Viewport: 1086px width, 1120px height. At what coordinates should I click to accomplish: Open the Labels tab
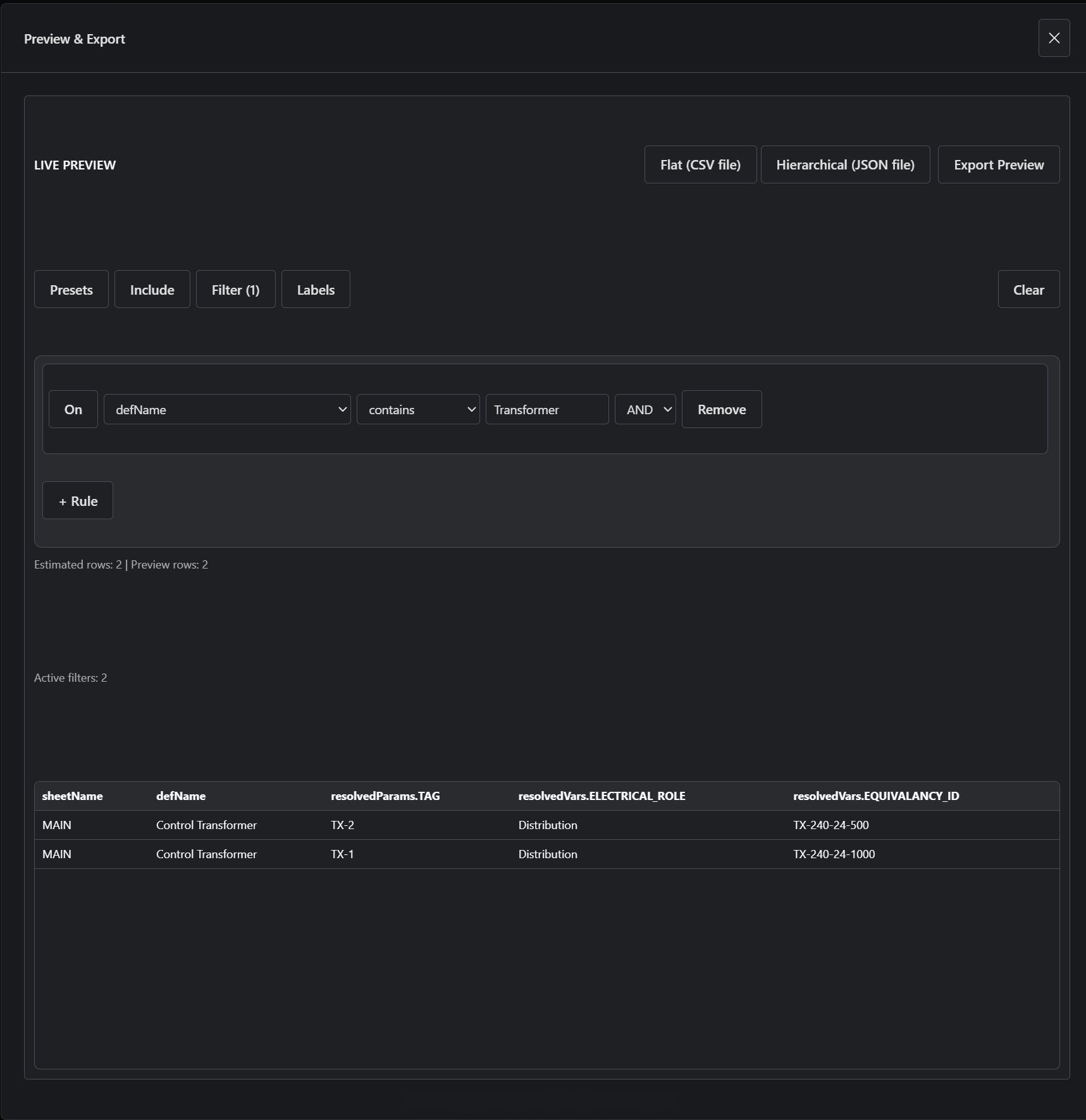tap(316, 290)
